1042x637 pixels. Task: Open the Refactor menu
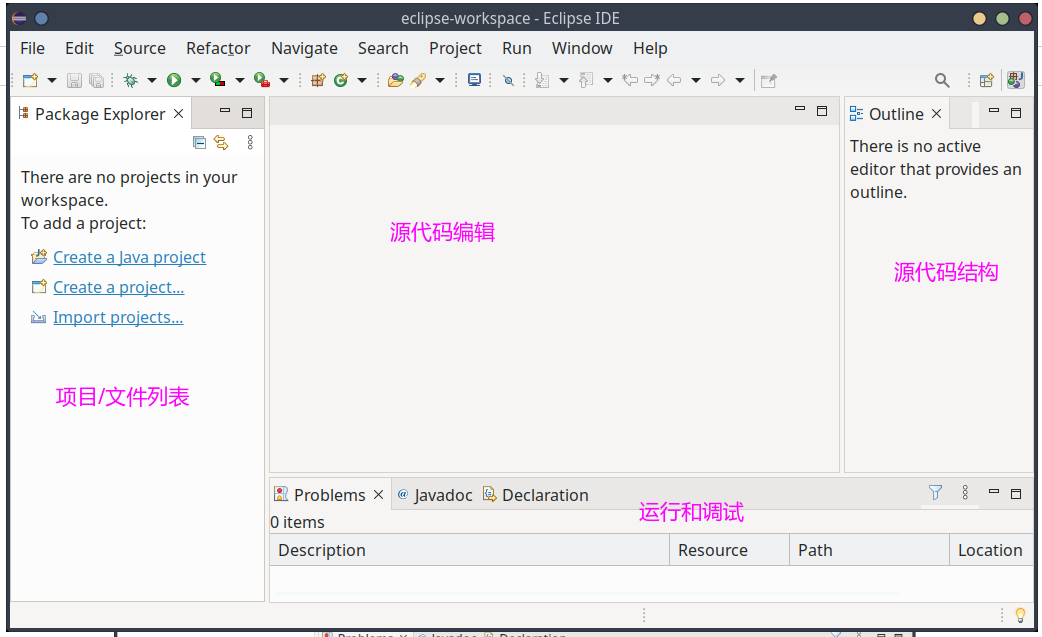tap(218, 48)
